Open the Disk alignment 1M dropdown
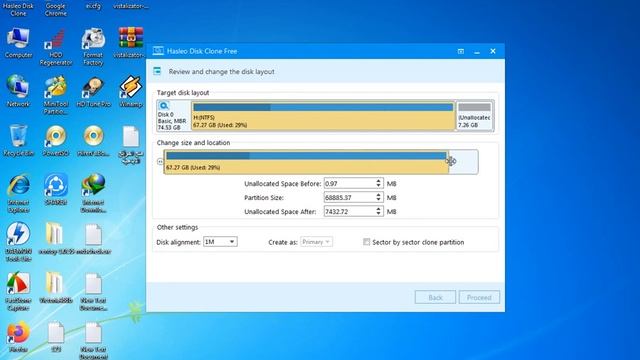640x360 pixels. click(x=220, y=242)
